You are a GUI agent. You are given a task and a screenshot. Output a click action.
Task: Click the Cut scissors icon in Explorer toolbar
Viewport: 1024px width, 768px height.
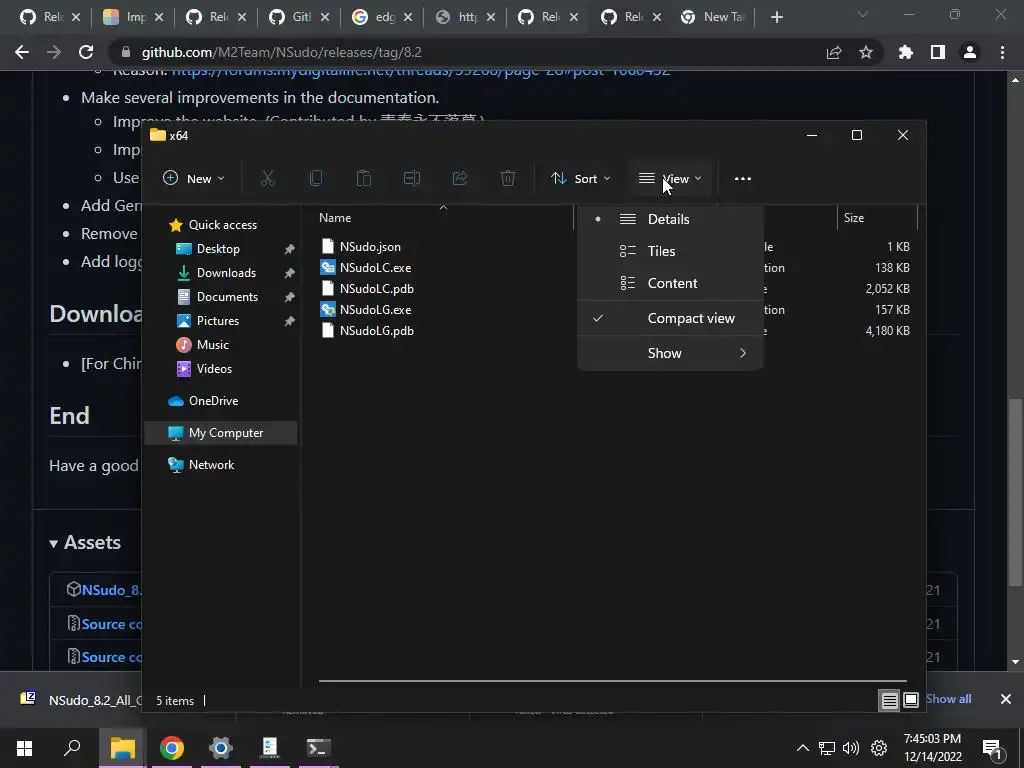(x=268, y=178)
